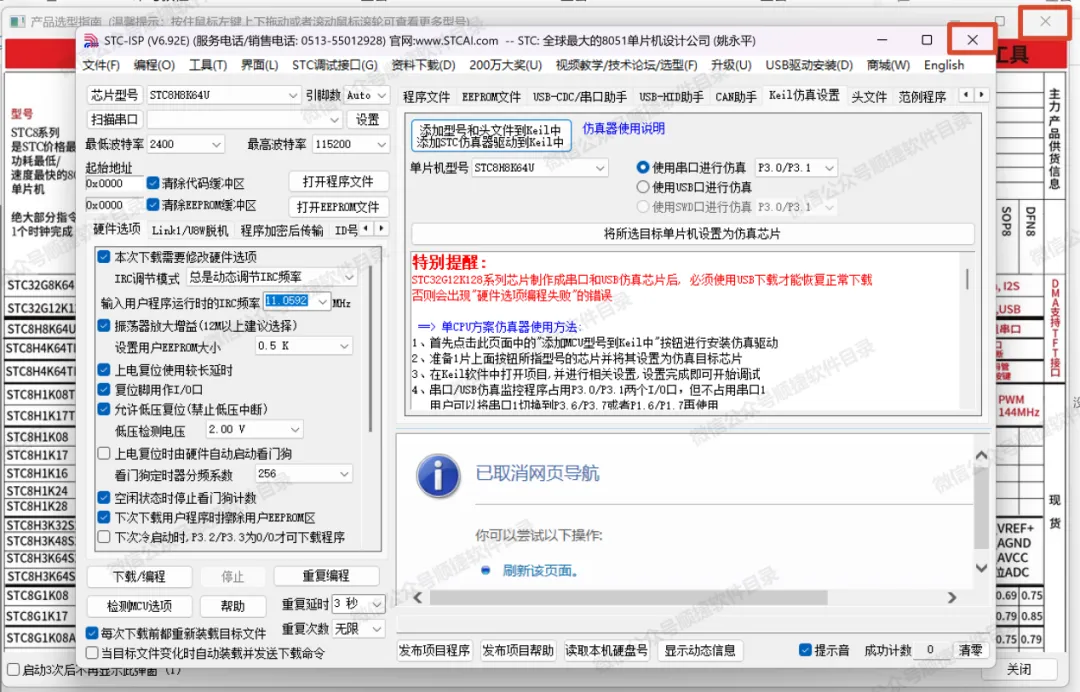Click left tab-scroll arrow beside 范例程序 tab
Image resolution: width=1080 pixels, height=692 pixels.
click(x=966, y=95)
